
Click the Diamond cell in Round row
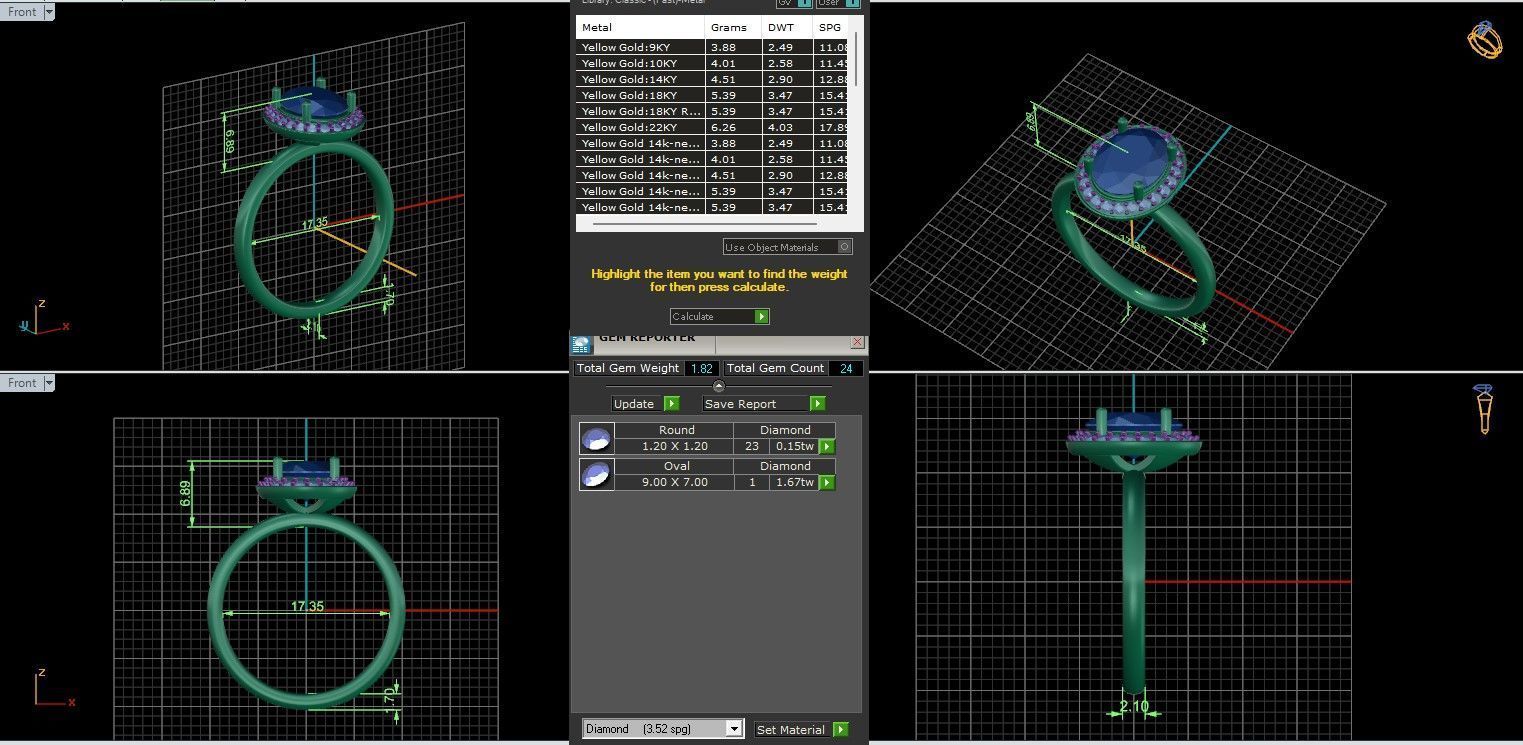click(x=785, y=430)
